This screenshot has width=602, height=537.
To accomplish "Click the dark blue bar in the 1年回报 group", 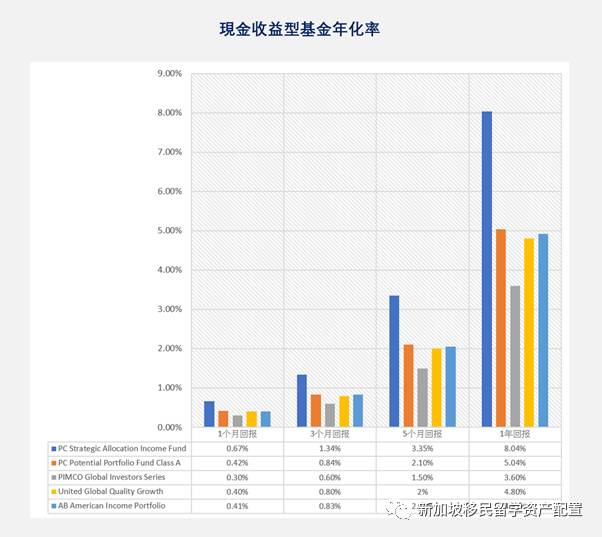I will [x=487, y=269].
